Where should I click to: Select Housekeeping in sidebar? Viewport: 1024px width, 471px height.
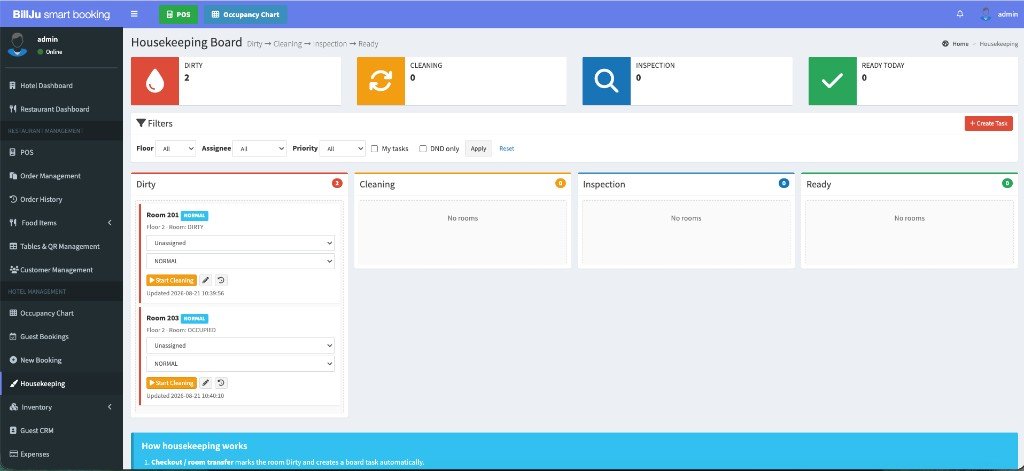(x=61, y=383)
